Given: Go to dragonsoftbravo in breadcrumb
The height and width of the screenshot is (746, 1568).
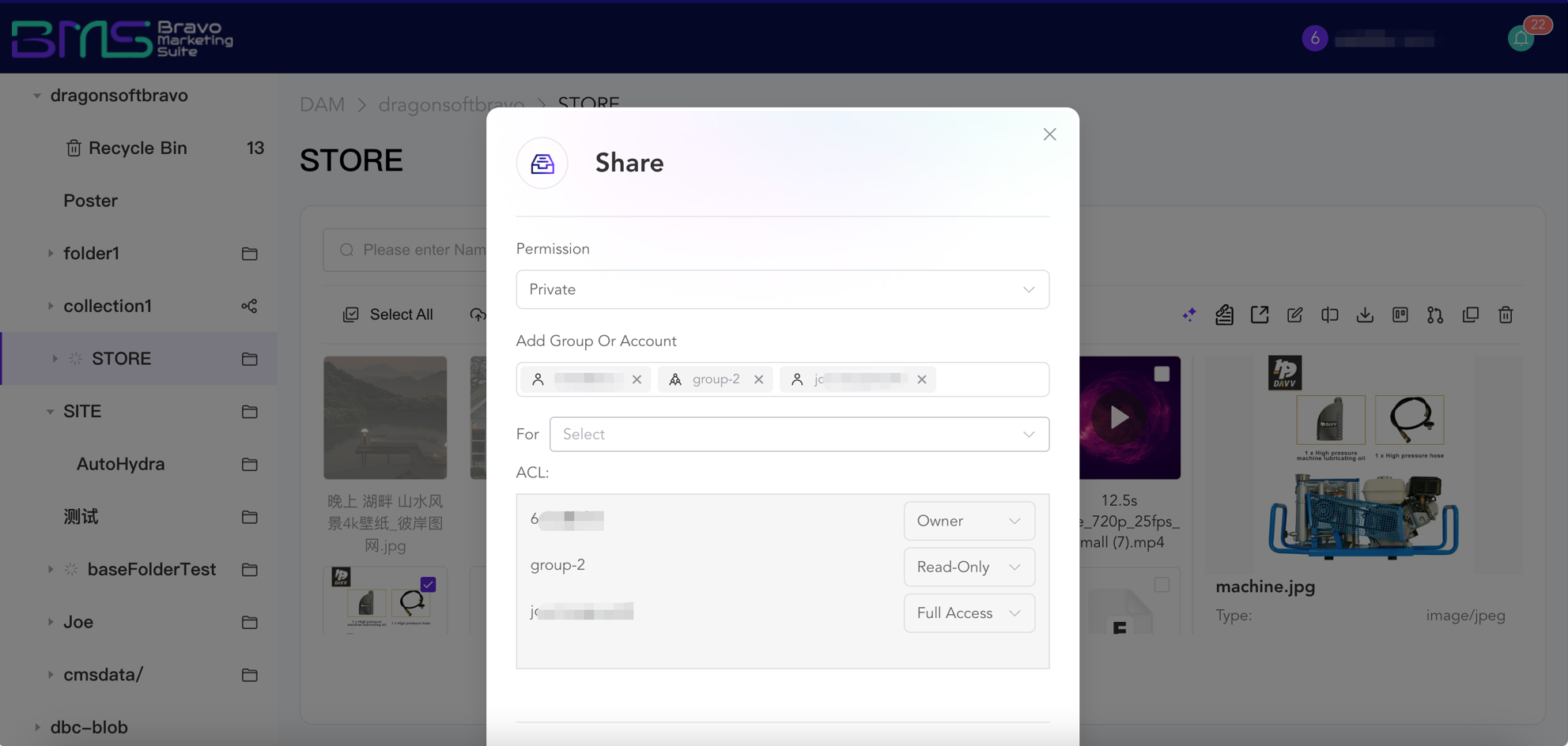Looking at the screenshot, I should [451, 104].
